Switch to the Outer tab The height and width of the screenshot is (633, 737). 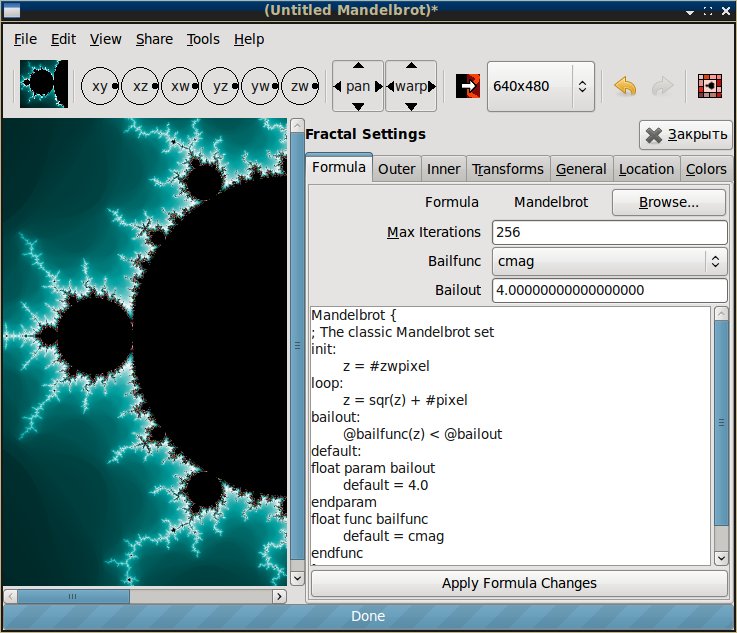tap(397, 169)
